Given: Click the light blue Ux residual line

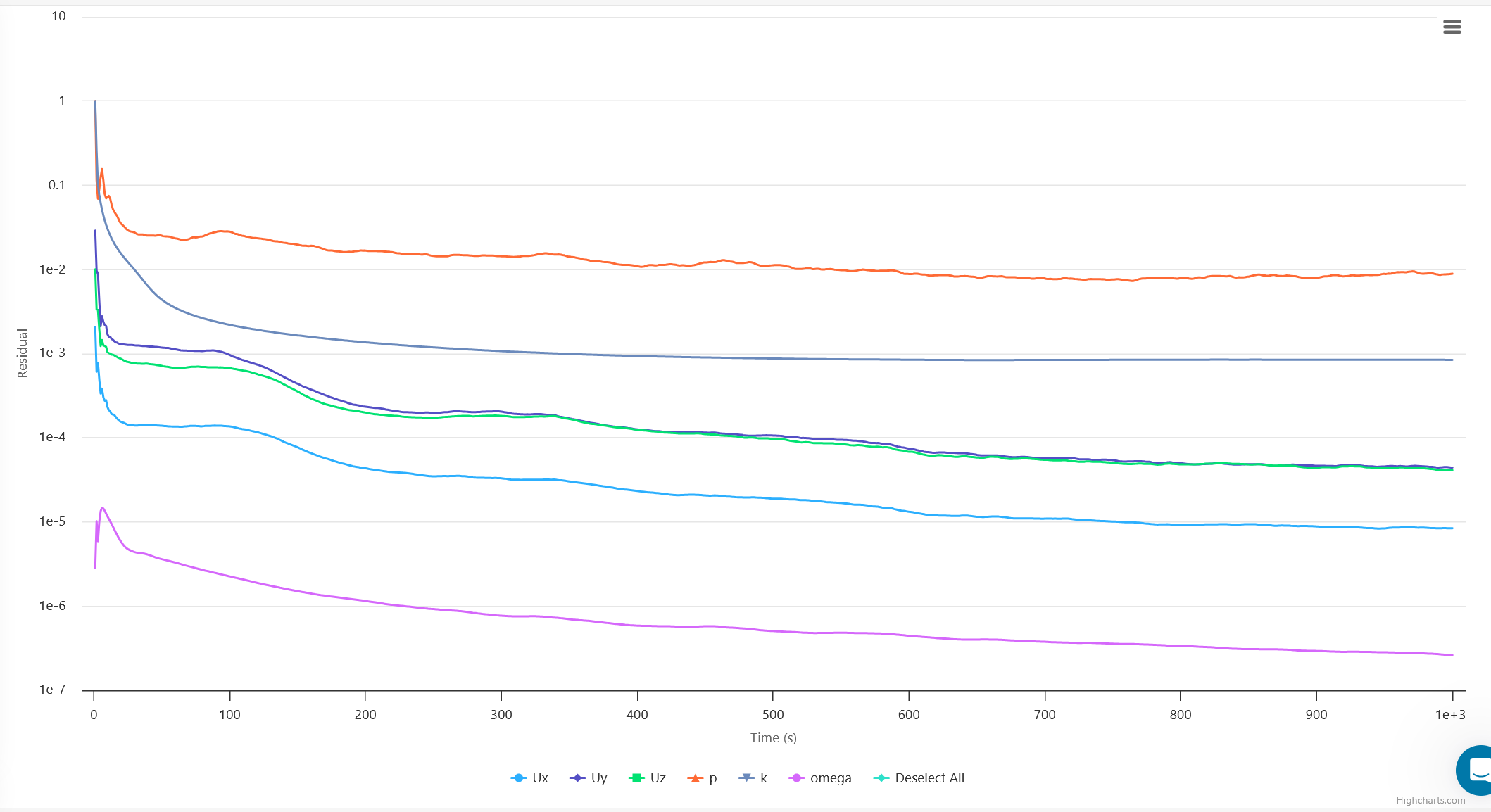Looking at the screenshot, I should 704,495.
